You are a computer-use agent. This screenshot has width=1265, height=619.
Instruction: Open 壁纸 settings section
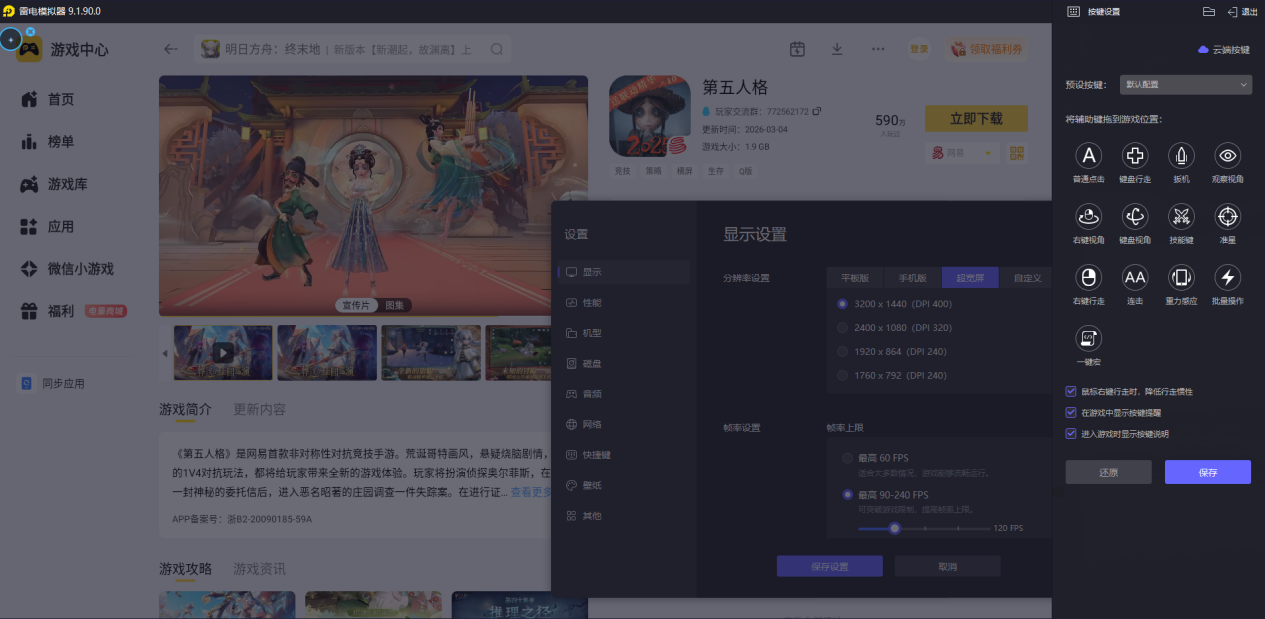(x=624, y=485)
